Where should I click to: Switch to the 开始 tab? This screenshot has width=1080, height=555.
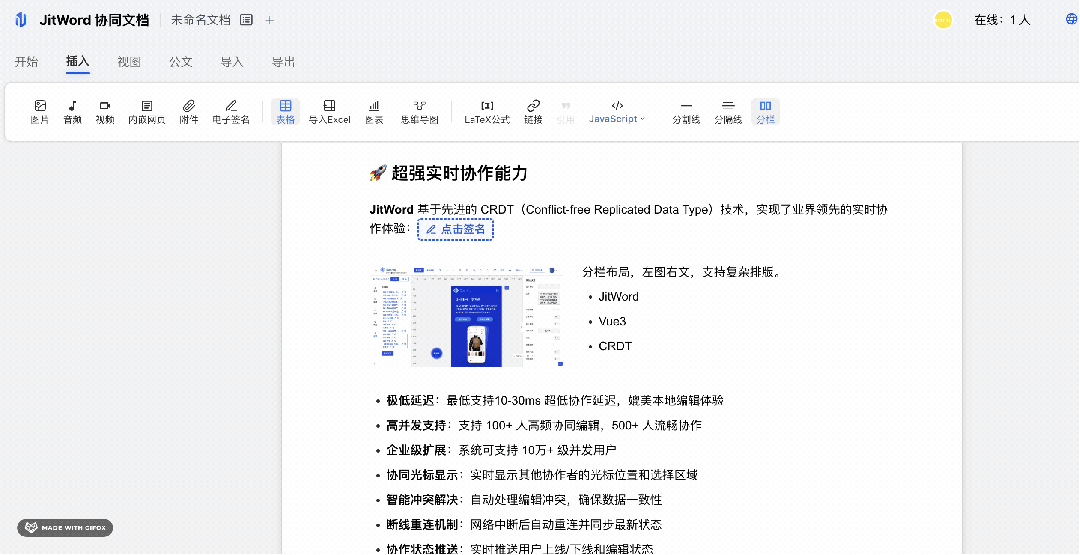(26, 62)
